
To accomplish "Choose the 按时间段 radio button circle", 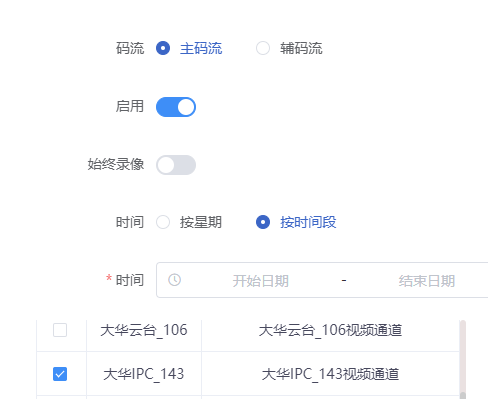I will [263, 222].
